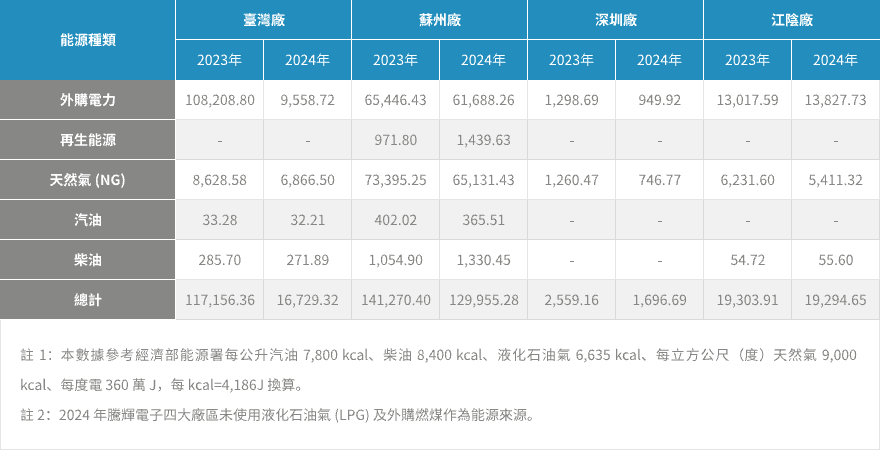
Task: Click the 天然氣 value 8,628.58
Action: click(219, 180)
